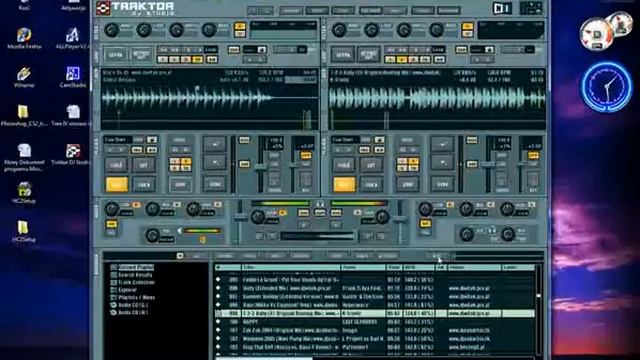Click deck A waveform display

pos(210,99)
